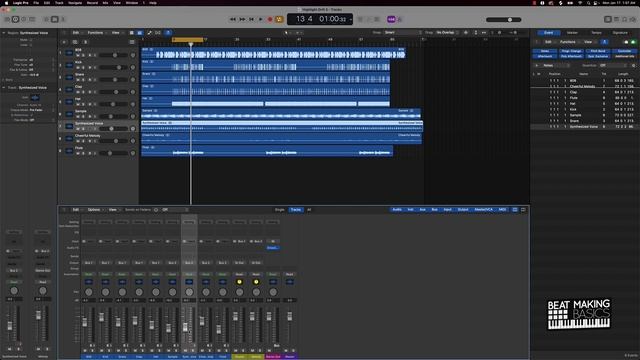
Task: Open the List Editors button at top right
Action: [x=608, y=19]
